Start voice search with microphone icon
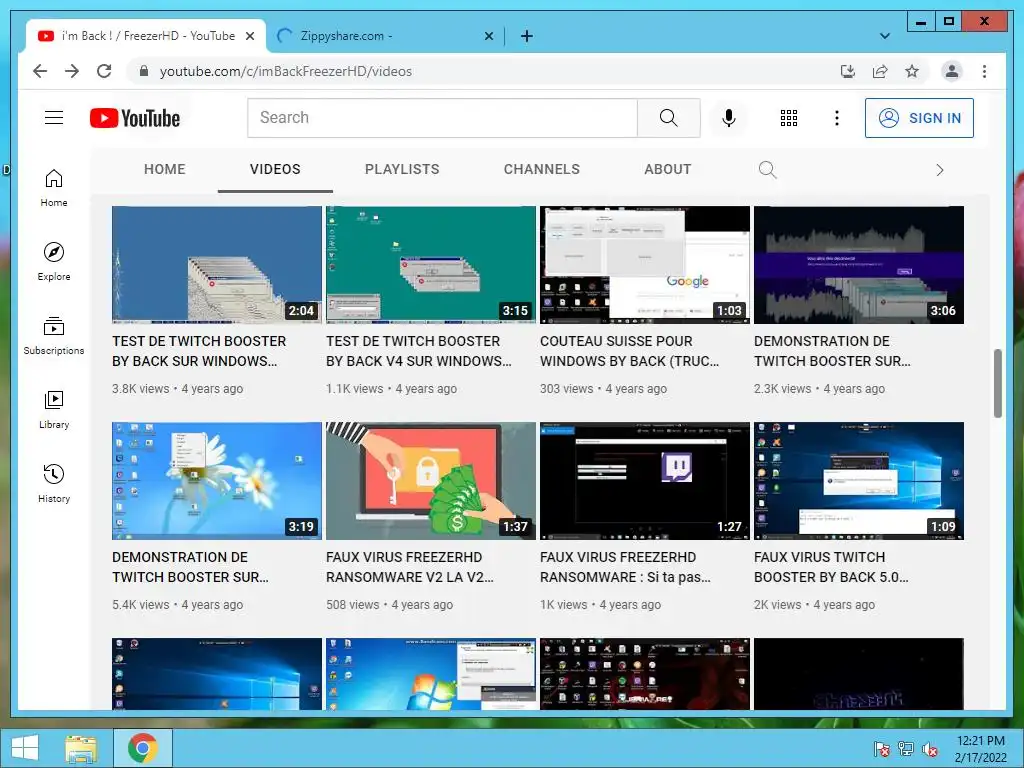Viewport: 1024px width, 768px height. (729, 118)
